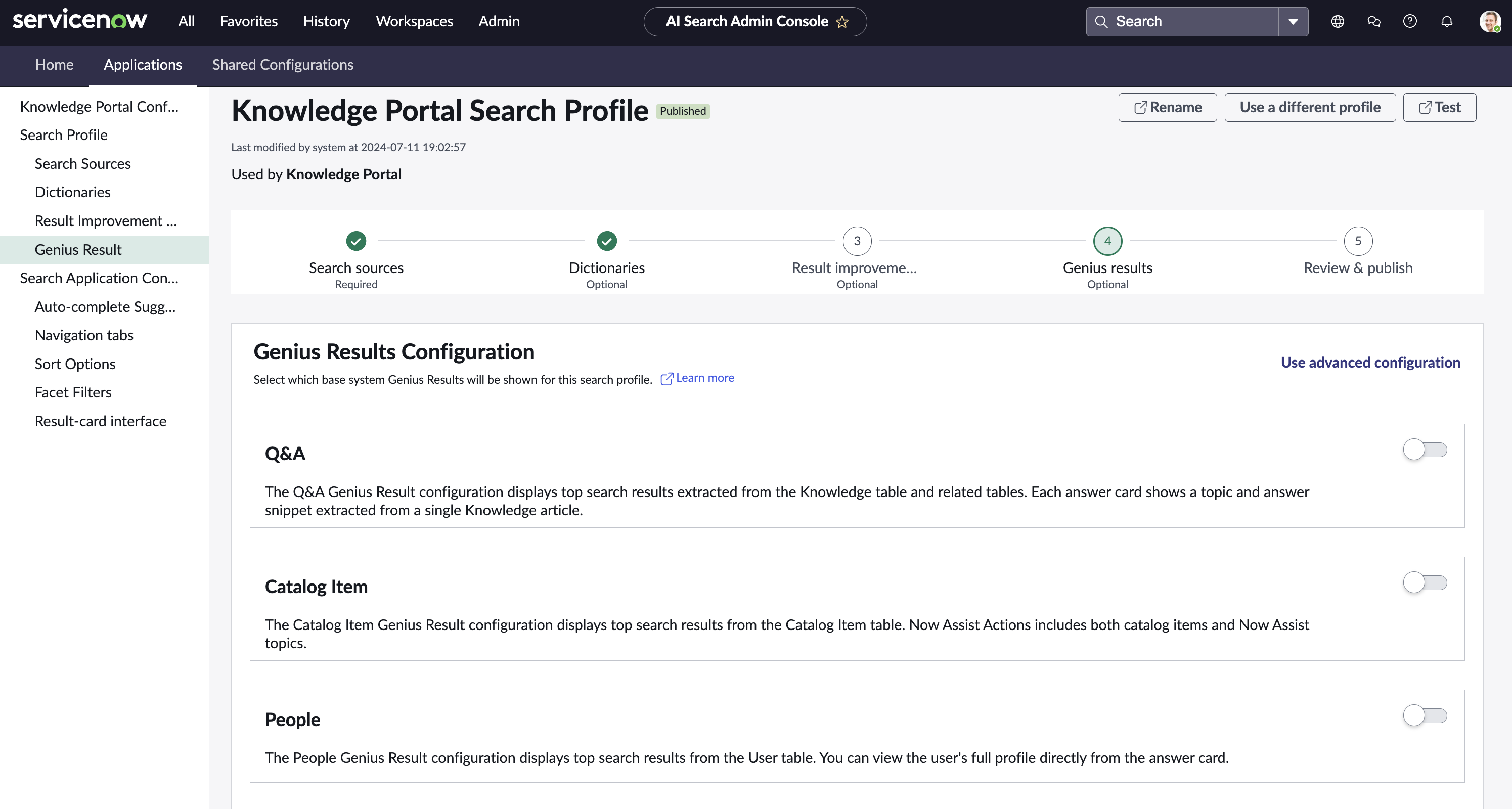Open the globe scope picker icon
The width and height of the screenshot is (1512, 809).
[x=1338, y=22]
